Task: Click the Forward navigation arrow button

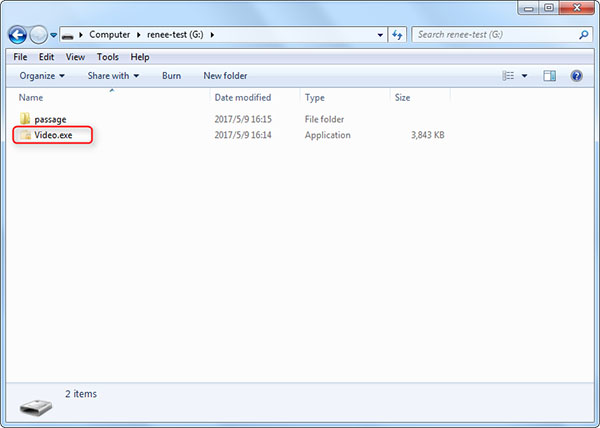Action: point(40,35)
